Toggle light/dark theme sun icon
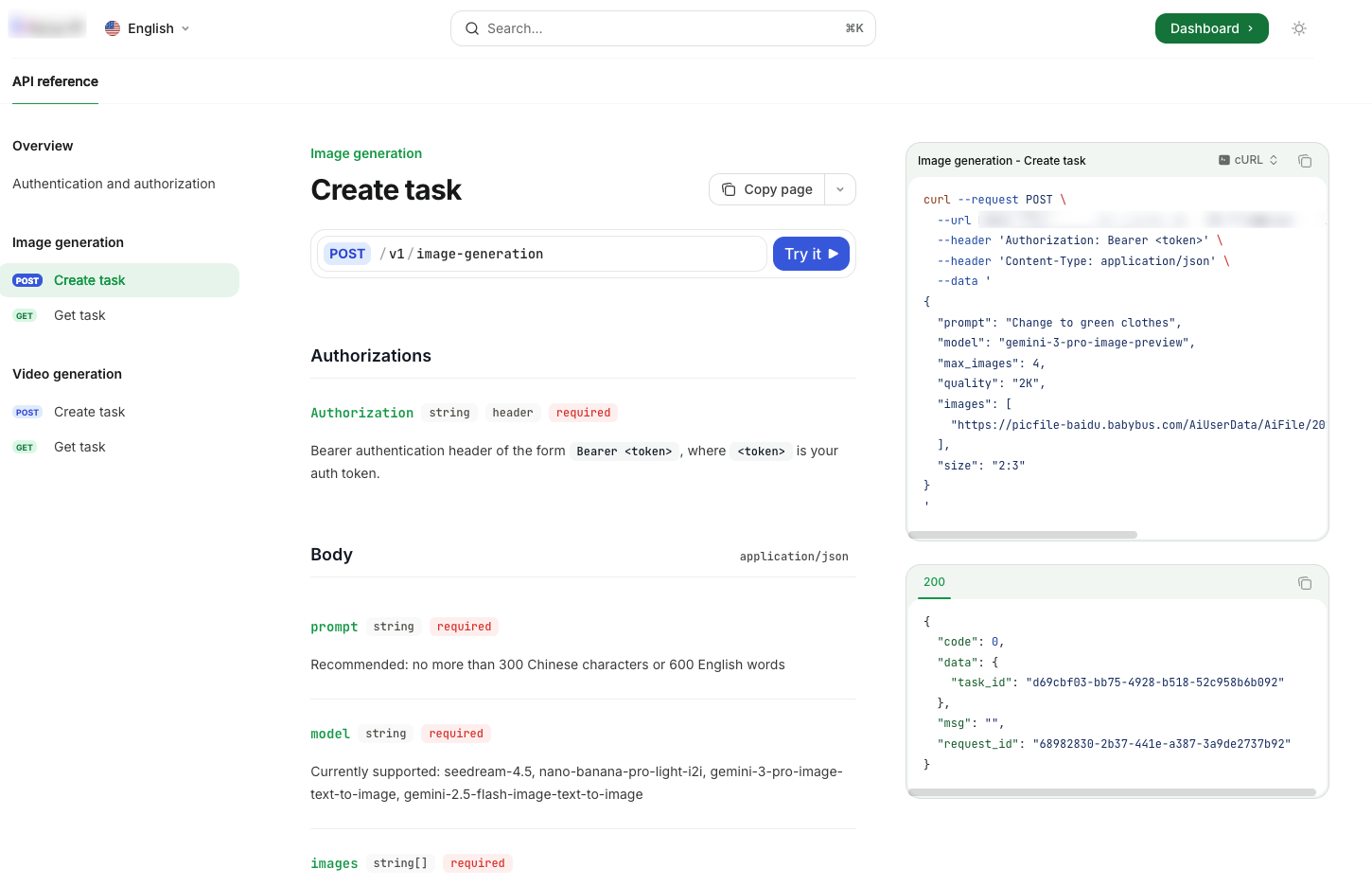This screenshot has height=886, width=1372. [x=1299, y=28]
